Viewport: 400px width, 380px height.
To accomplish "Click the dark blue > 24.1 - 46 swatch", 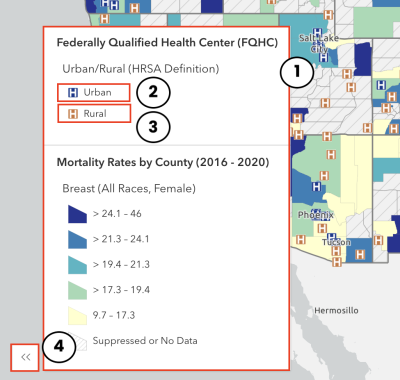I will click(x=77, y=214).
